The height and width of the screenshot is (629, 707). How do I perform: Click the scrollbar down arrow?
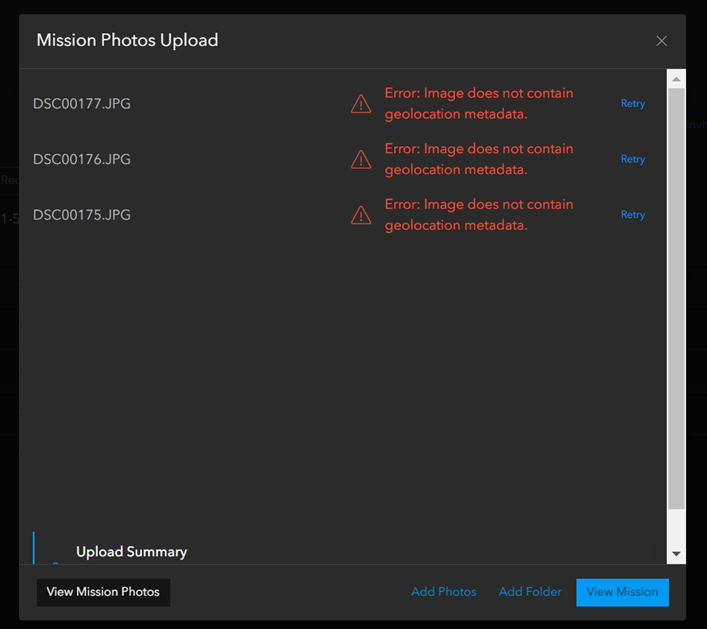pos(676,554)
